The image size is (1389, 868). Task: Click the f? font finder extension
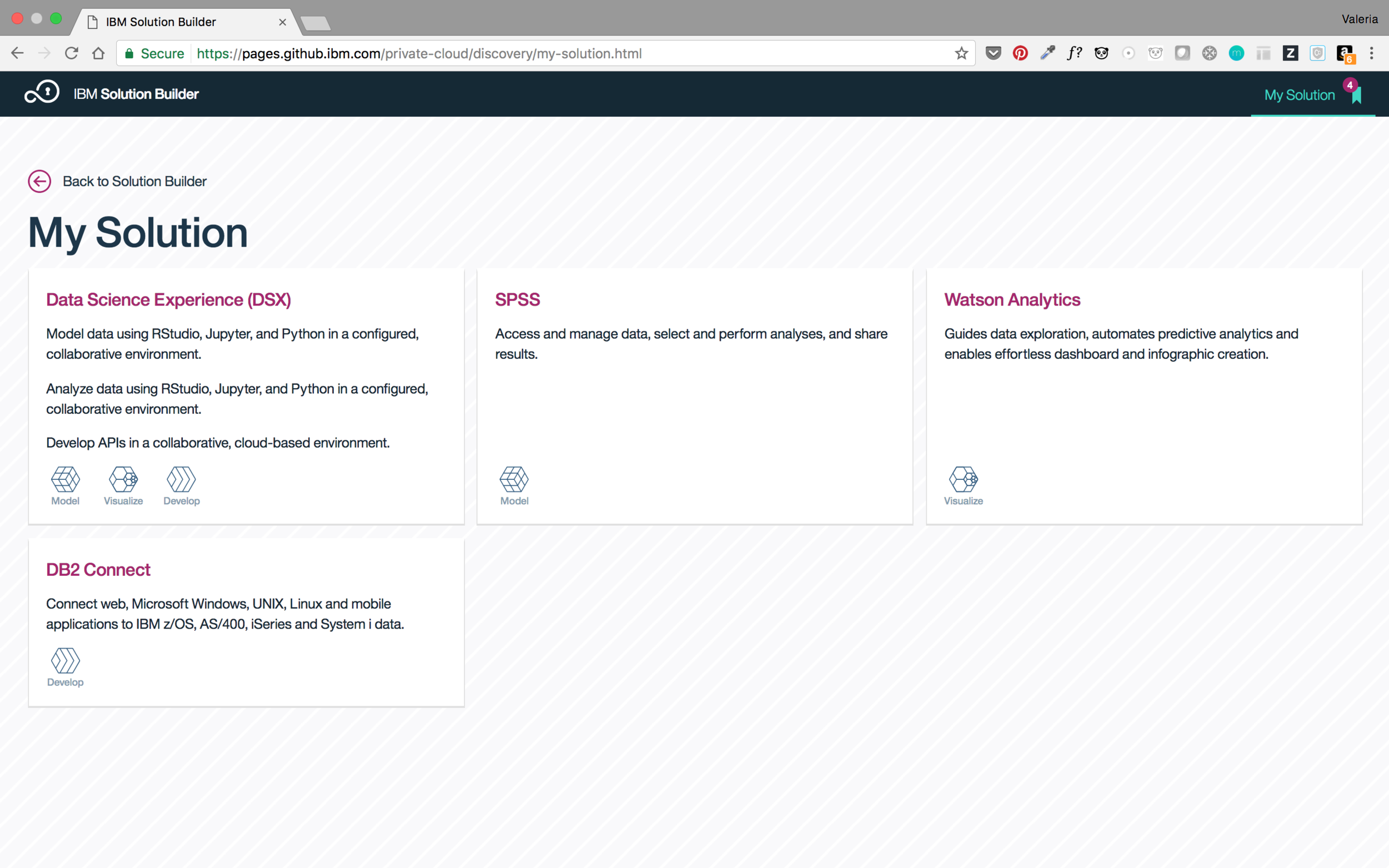pos(1075,53)
